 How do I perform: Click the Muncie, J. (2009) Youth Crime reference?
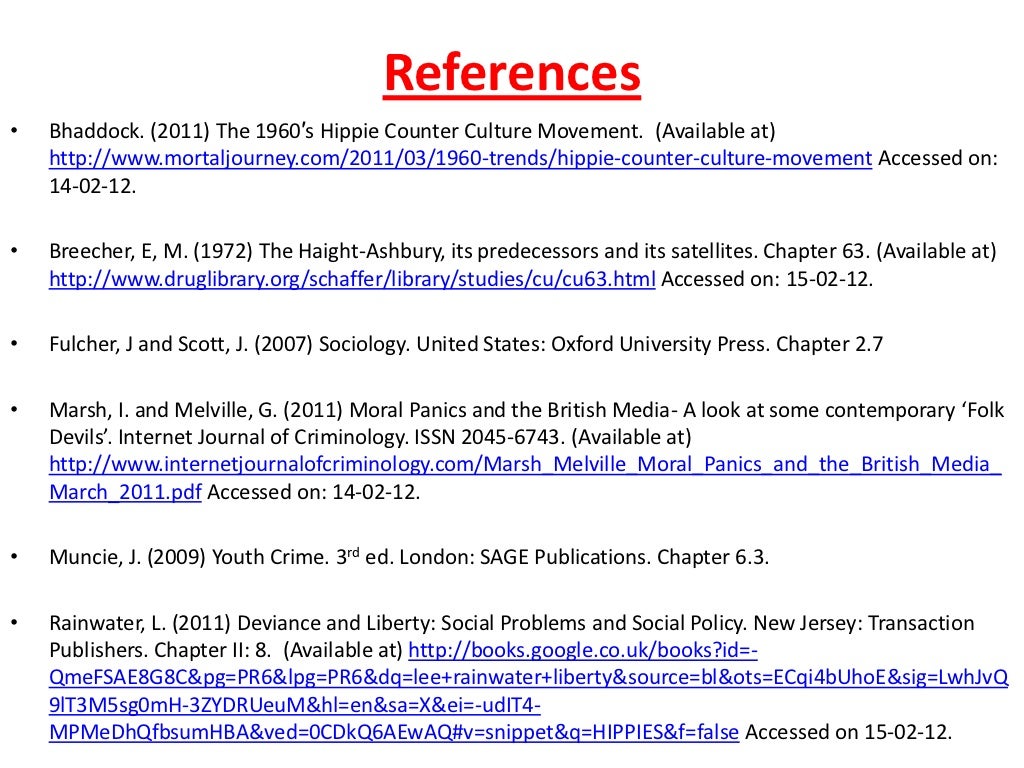coord(409,557)
